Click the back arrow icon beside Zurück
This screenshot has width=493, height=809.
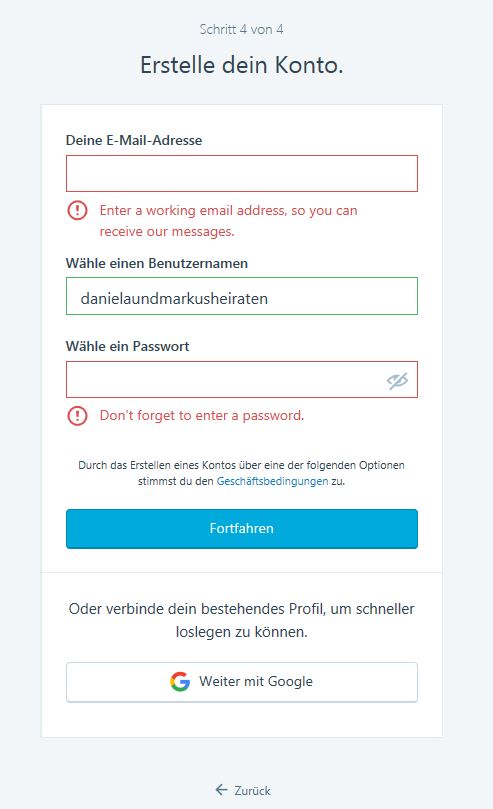click(x=222, y=789)
